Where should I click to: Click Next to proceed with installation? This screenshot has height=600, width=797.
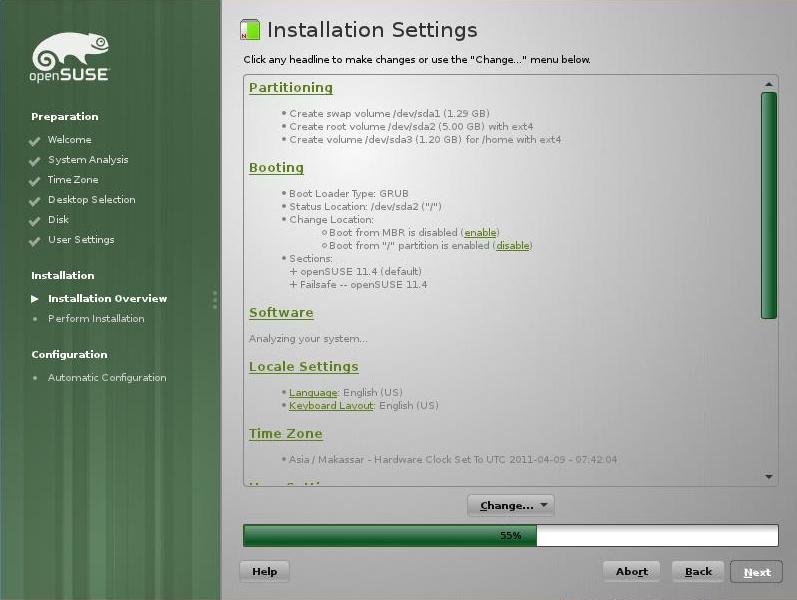point(757,572)
